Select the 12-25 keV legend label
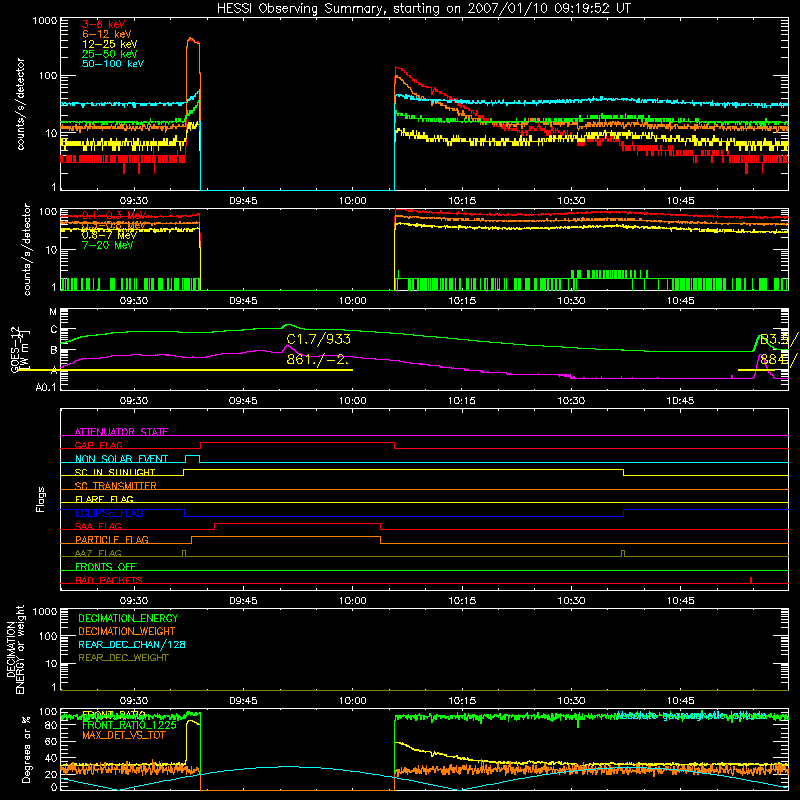800x800 pixels. (x=109, y=44)
